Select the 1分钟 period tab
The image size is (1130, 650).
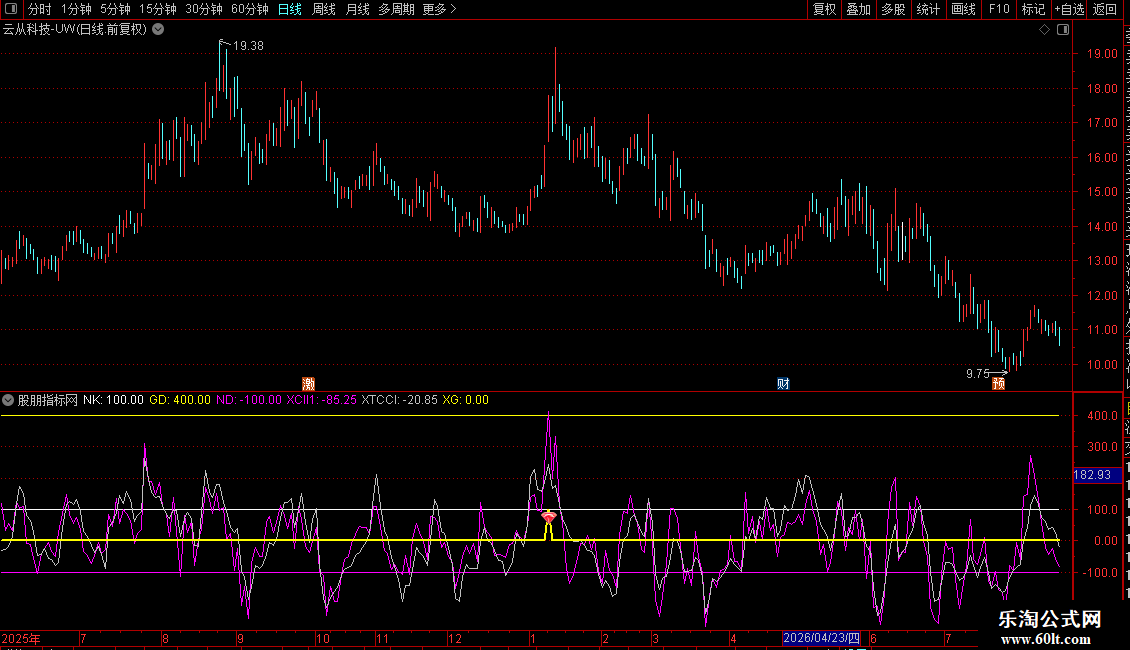(x=76, y=9)
